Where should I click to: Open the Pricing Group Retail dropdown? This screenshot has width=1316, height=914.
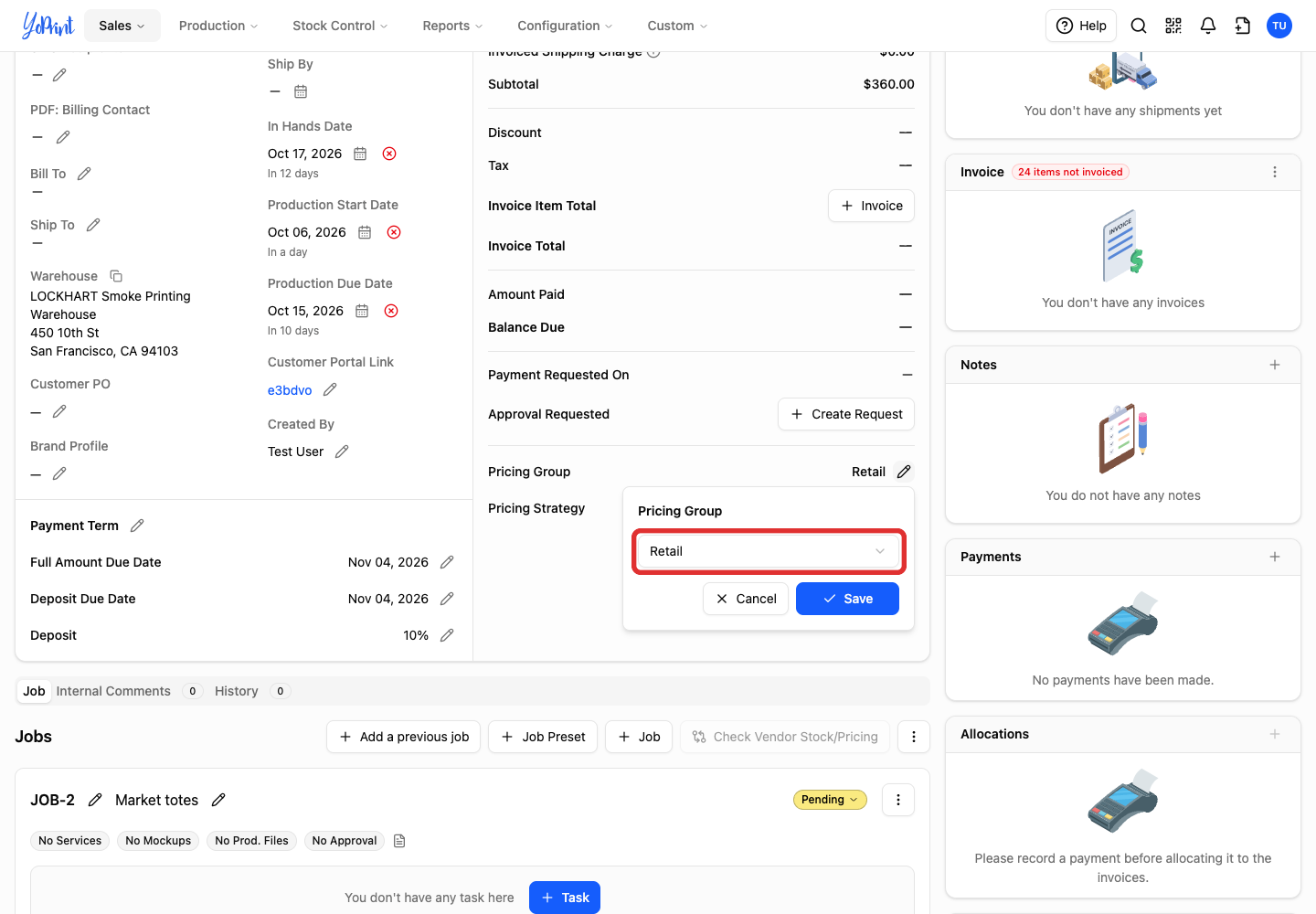coord(769,551)
